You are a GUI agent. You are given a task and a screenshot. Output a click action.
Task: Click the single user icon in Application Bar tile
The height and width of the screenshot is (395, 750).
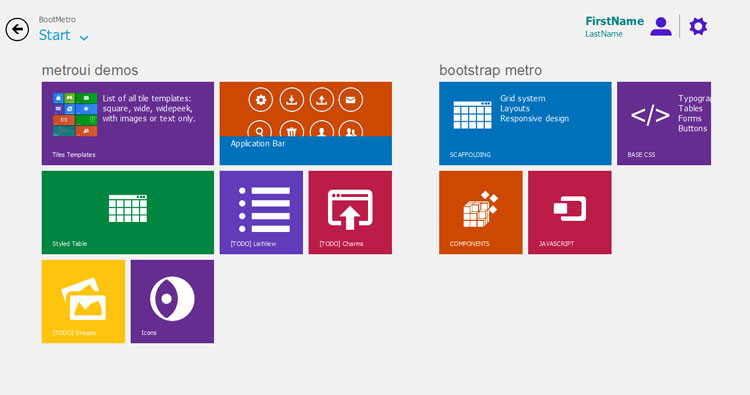click(x=321, y=129)
